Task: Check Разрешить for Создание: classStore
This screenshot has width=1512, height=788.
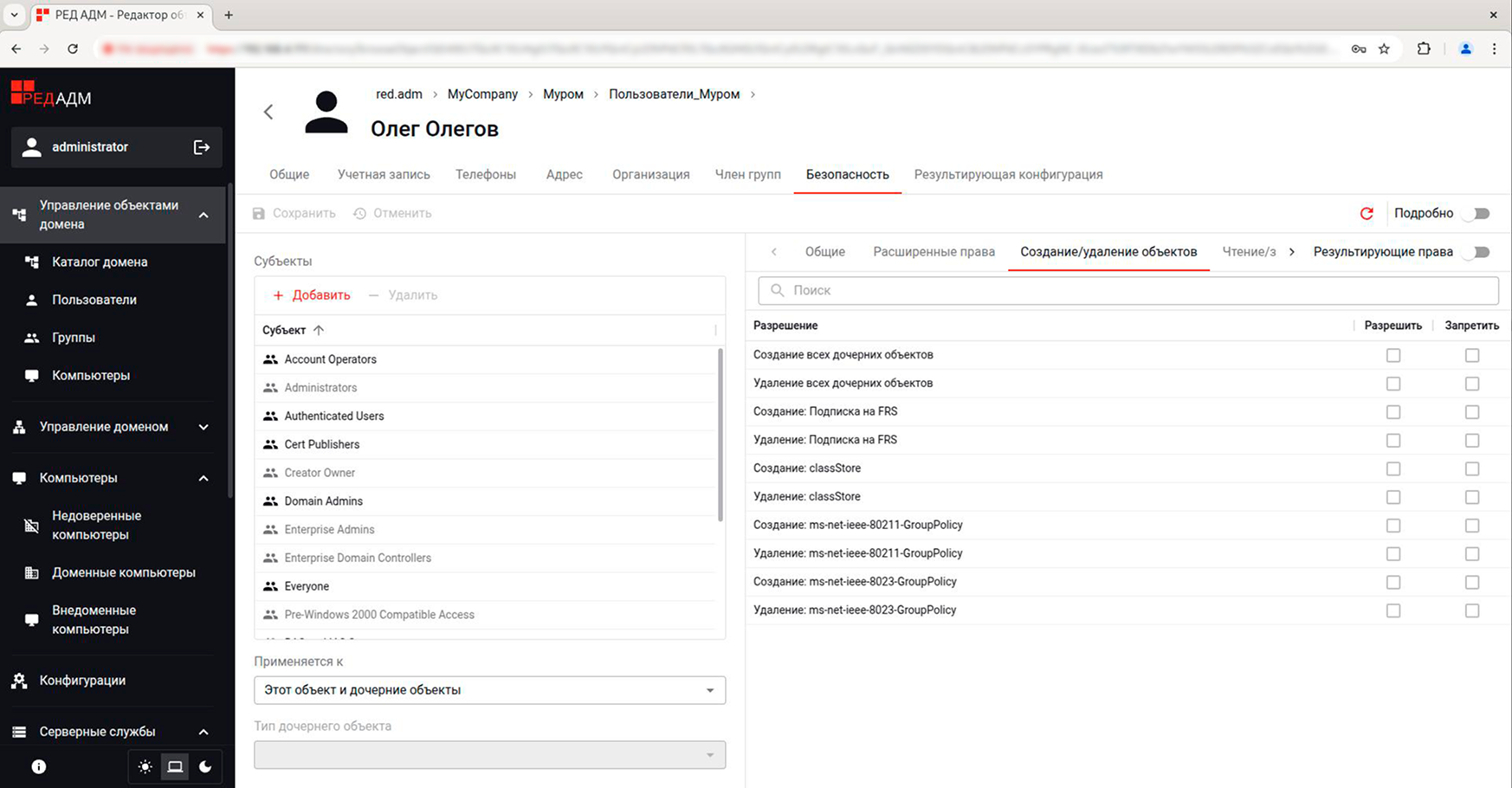Action: 1393,468
